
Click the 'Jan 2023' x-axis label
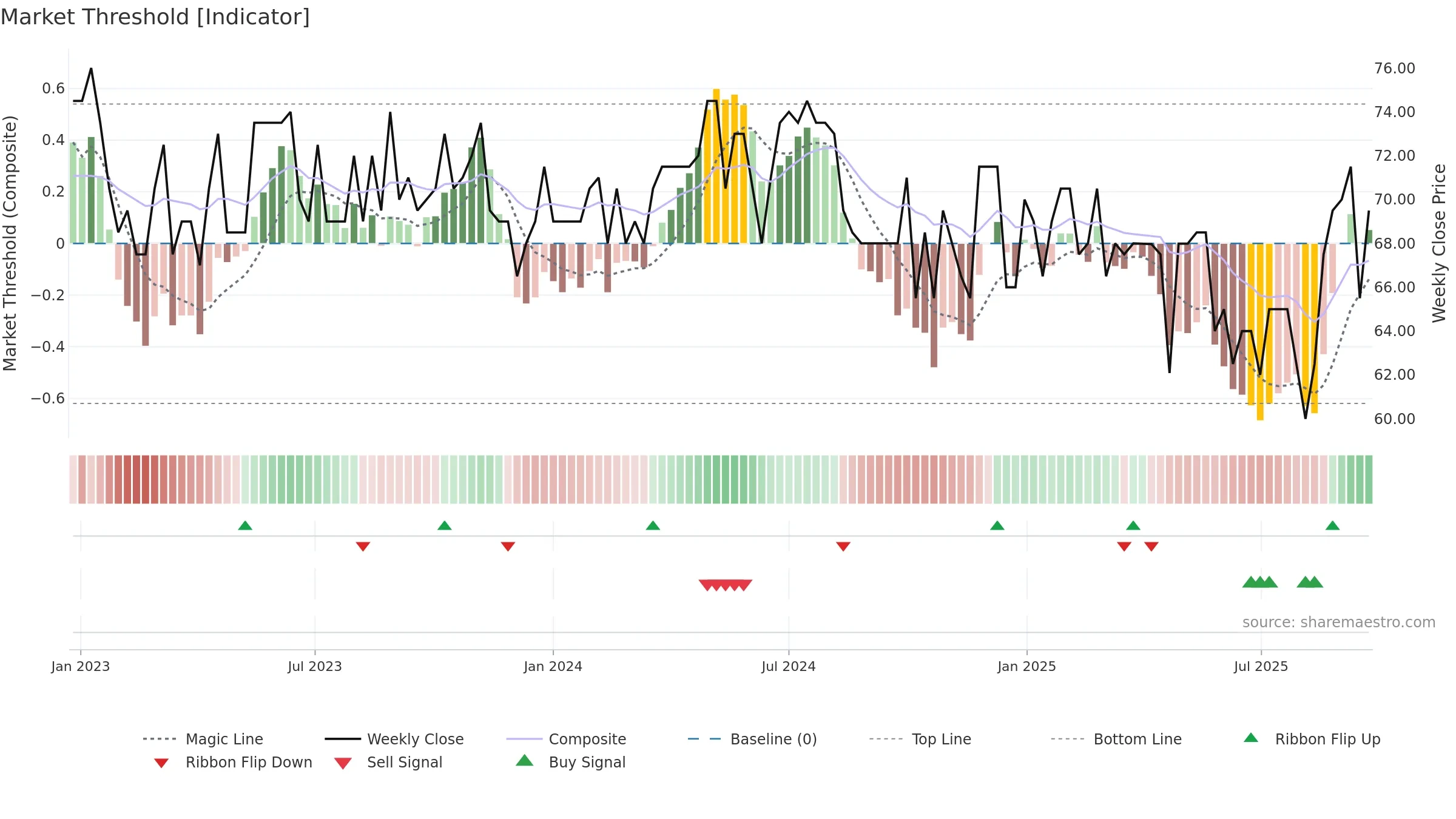(81, 666)
